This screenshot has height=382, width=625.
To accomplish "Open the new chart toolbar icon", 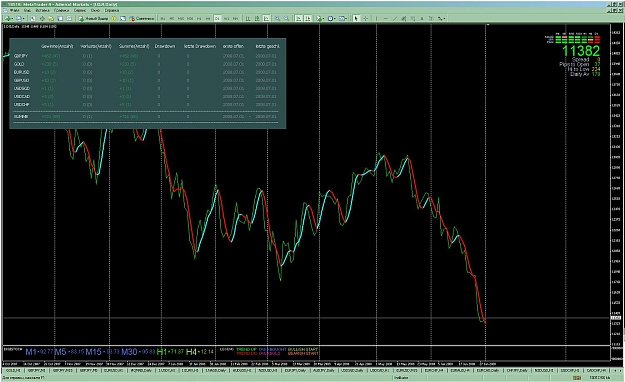I will tap(8, 18).
